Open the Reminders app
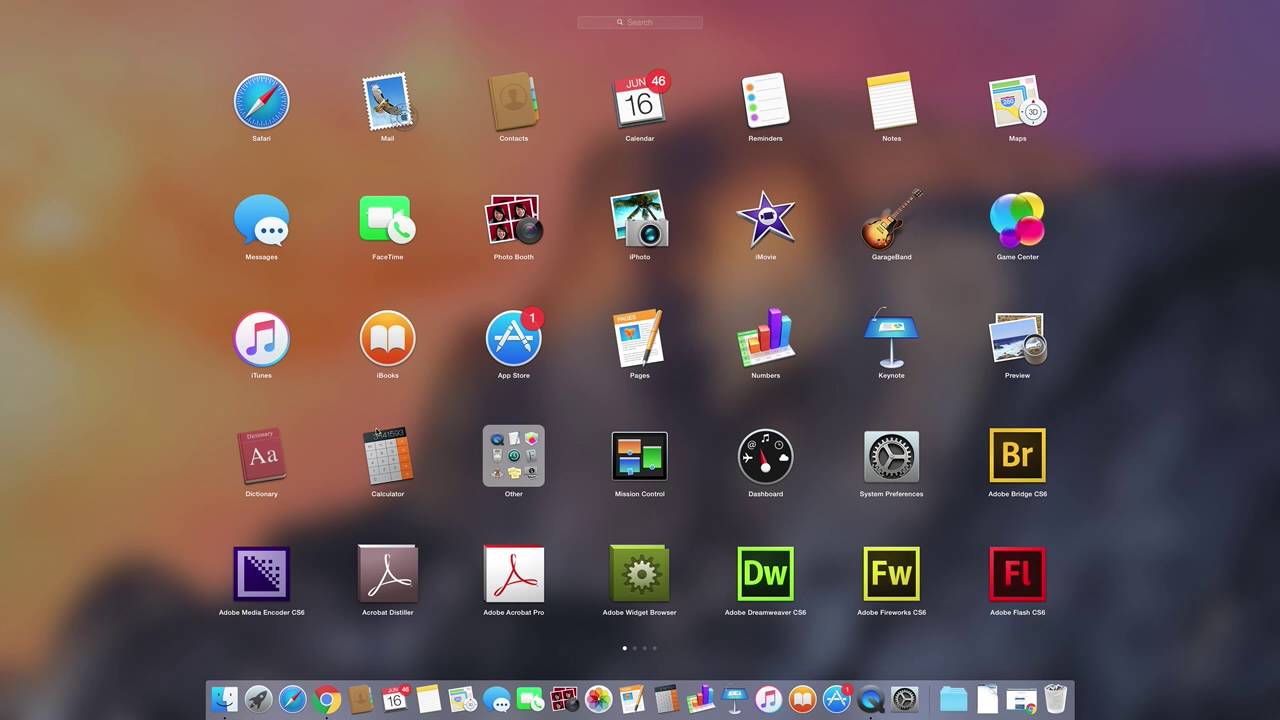The image size is (1280, 720). [765, 102]
